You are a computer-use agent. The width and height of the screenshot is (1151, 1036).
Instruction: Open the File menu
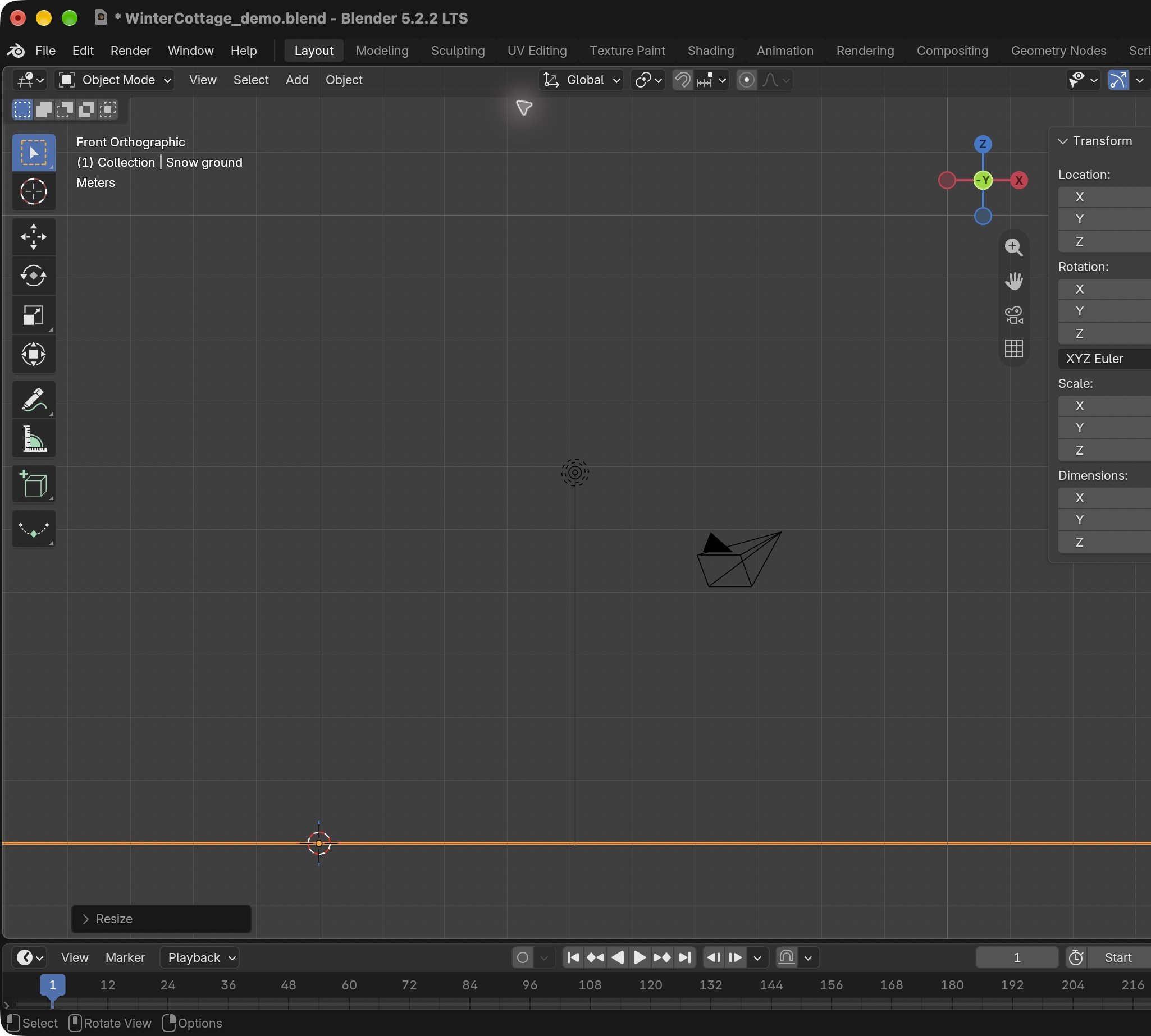45,51
